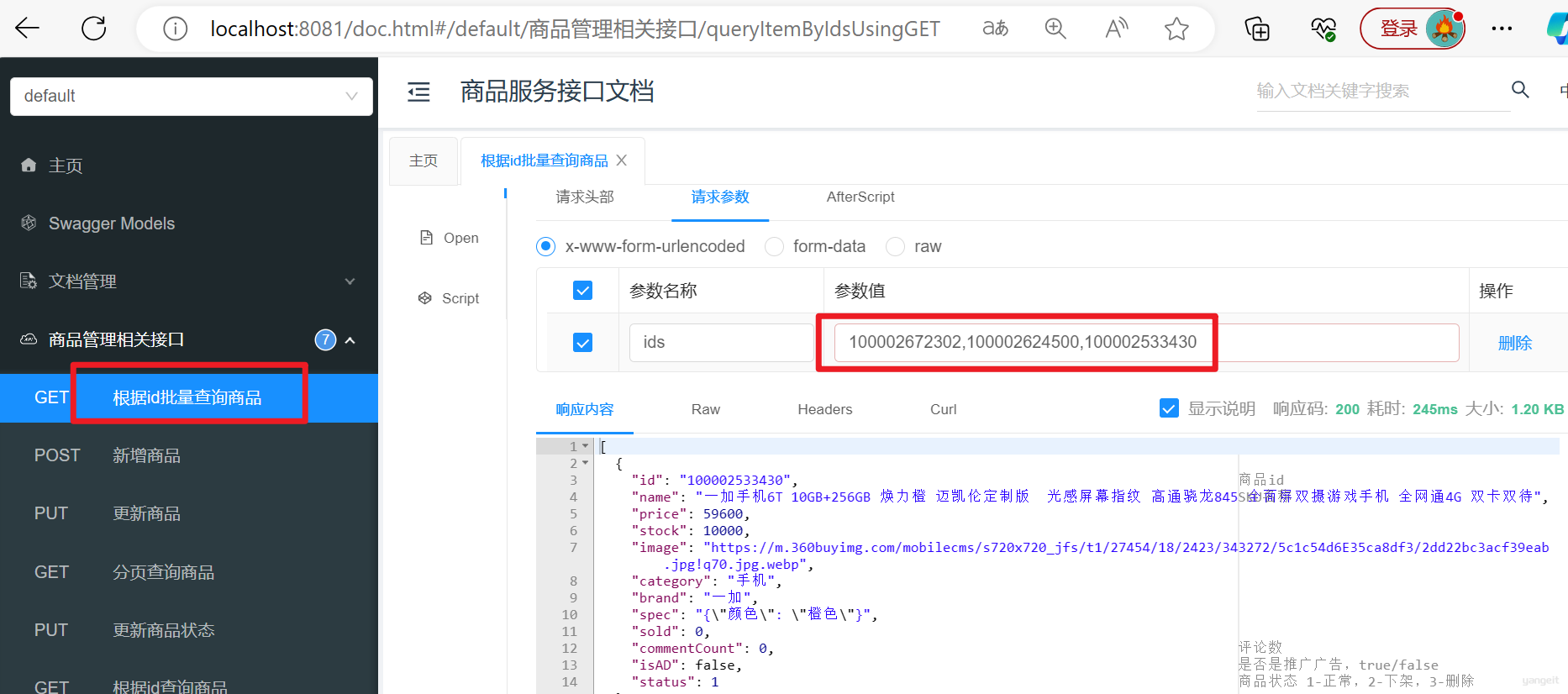1568x694 pixels.
Task: Show the Curl response tab
Action: point(943,409)
